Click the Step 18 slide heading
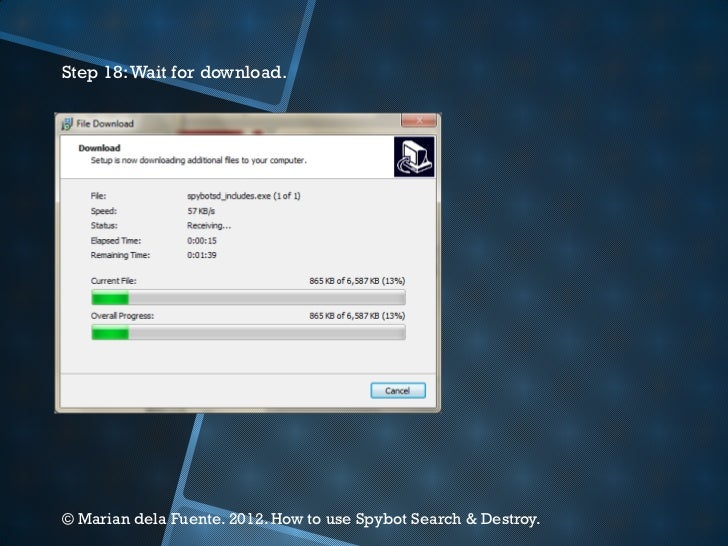Screen dimensions: 728x546 click(x=174, y=72)
